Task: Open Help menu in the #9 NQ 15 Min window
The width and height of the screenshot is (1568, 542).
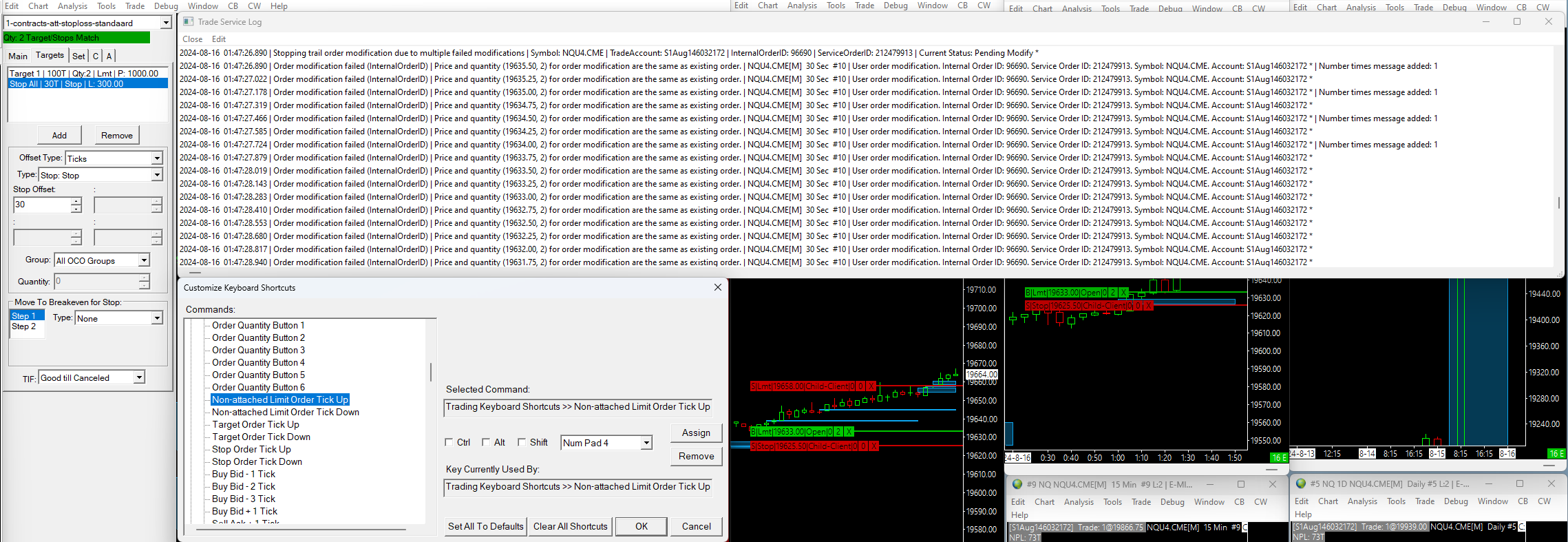Action: pyautogui.click(x=1019, y=515)
